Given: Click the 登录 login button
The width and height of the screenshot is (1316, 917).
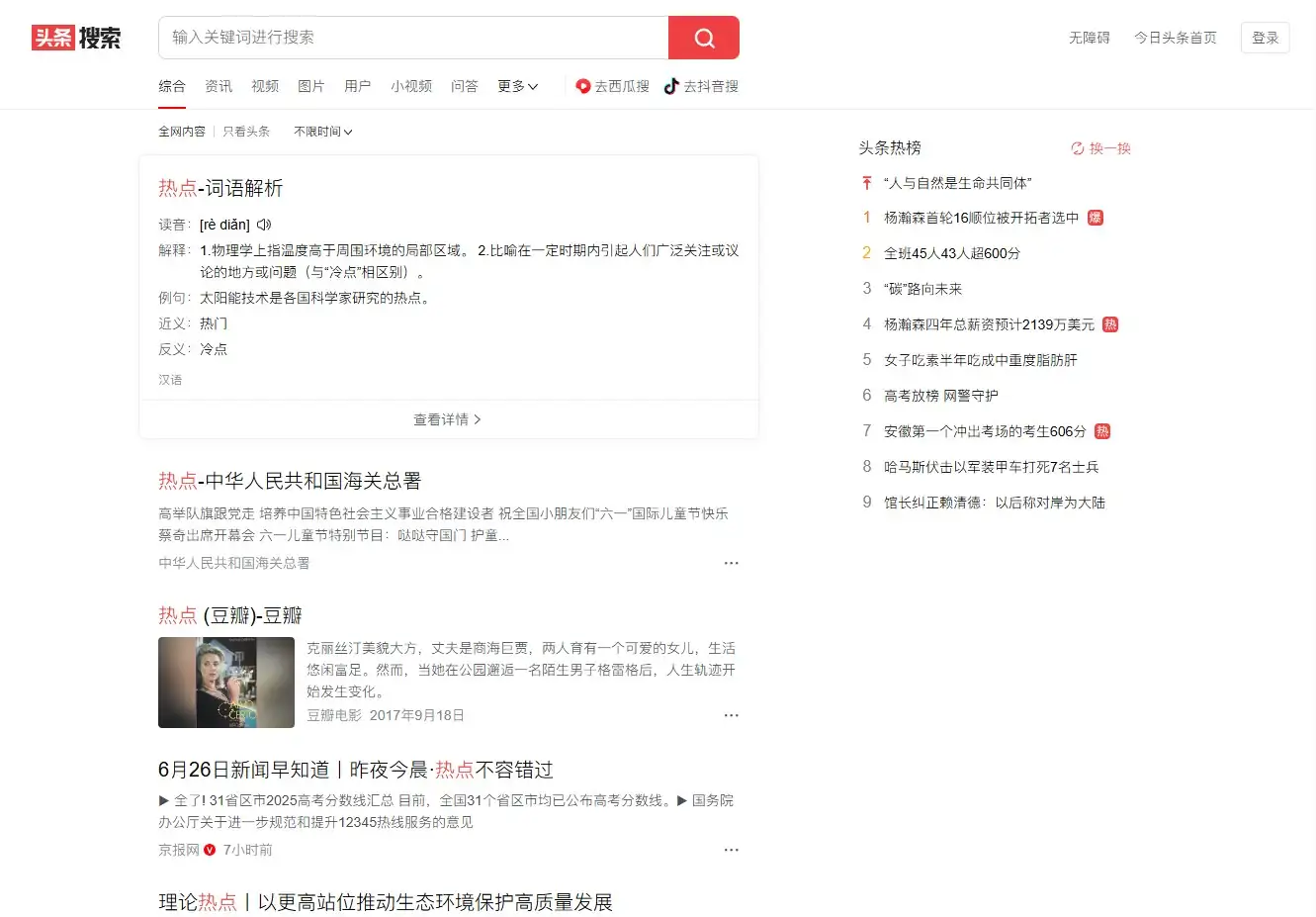Looking at the screenshot, I should tap(1265, 38).
